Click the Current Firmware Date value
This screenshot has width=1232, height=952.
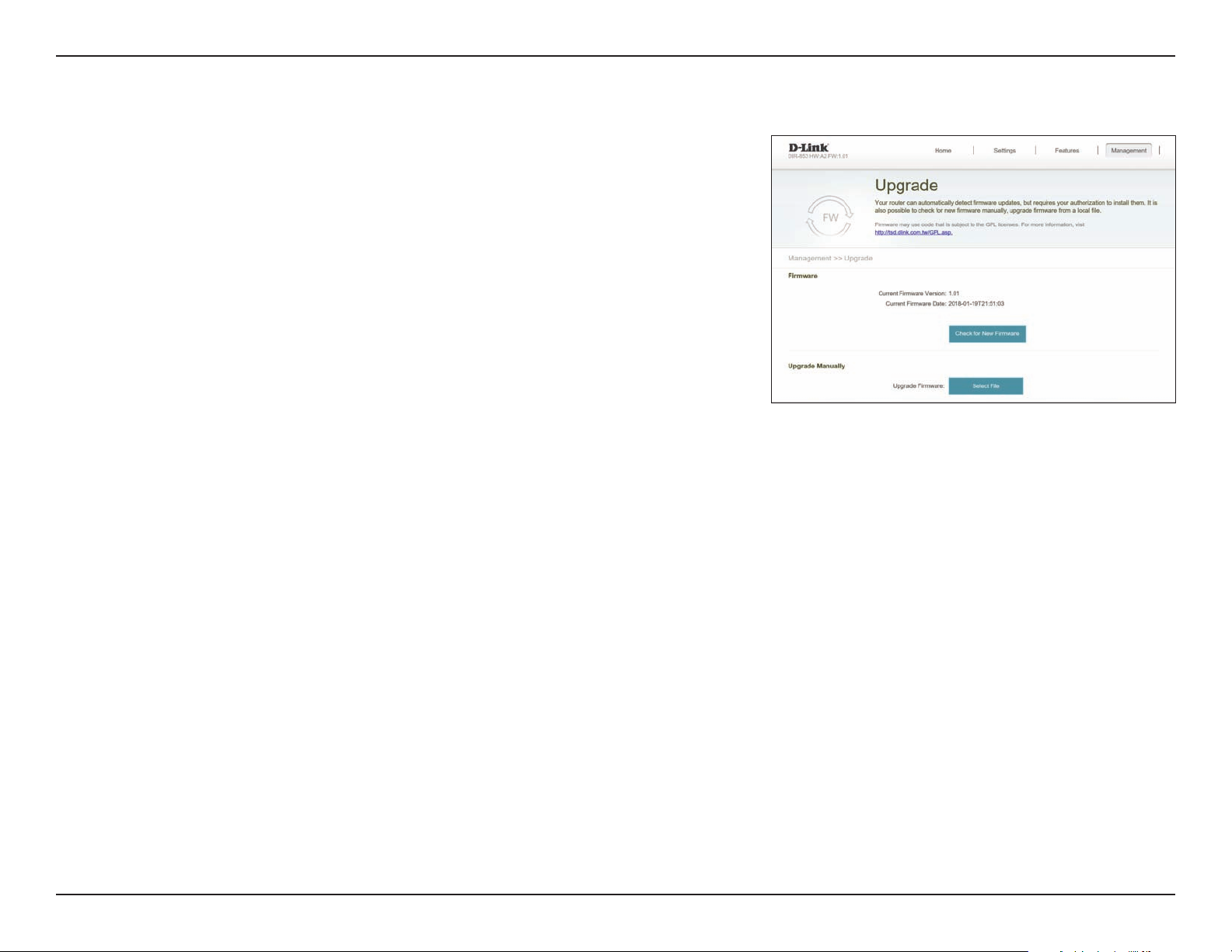976,304
